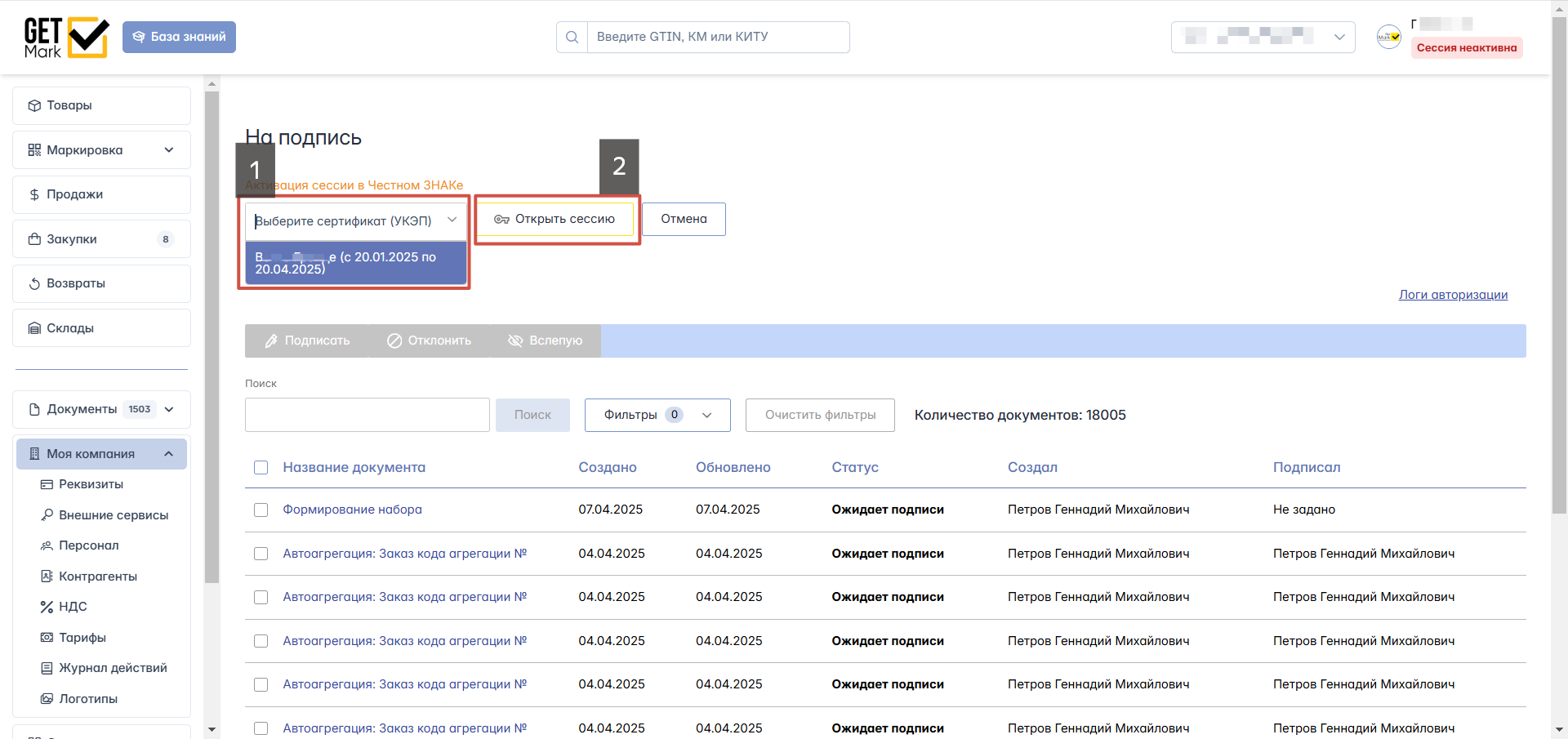Click the Открыть сессию button
This screenshot has height=739, width=1568.
tap(555, 219)
